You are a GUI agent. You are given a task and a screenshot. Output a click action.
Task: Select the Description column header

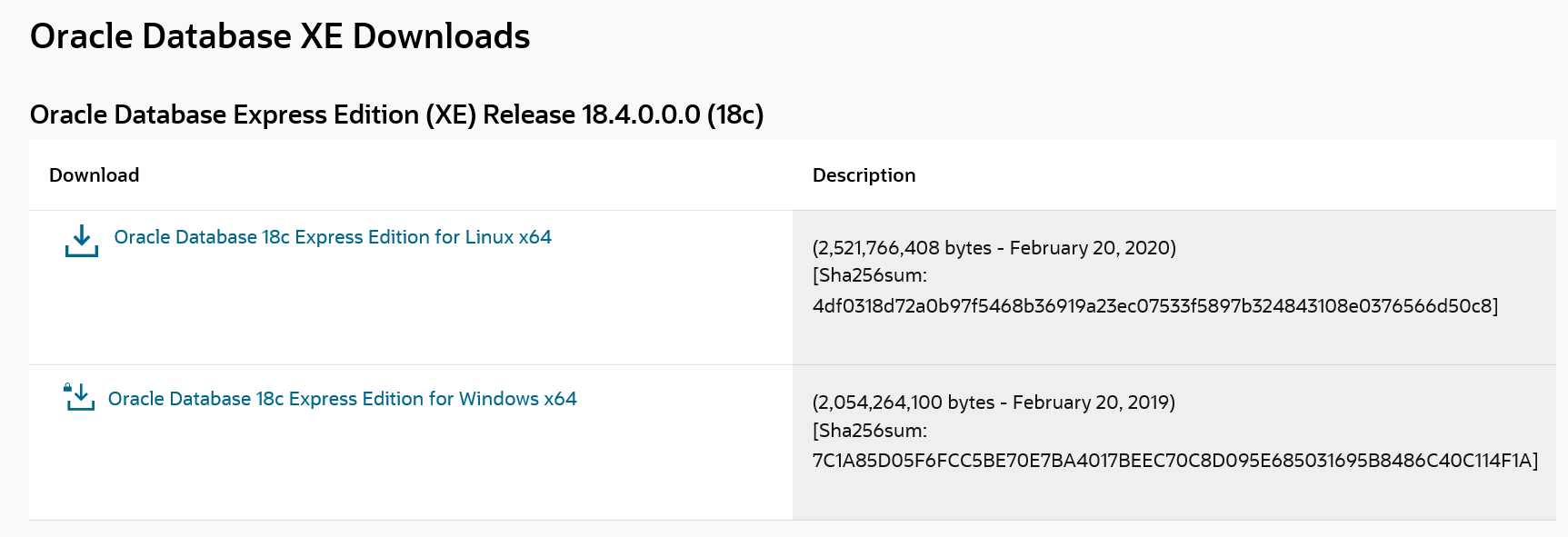click(864, 175)
